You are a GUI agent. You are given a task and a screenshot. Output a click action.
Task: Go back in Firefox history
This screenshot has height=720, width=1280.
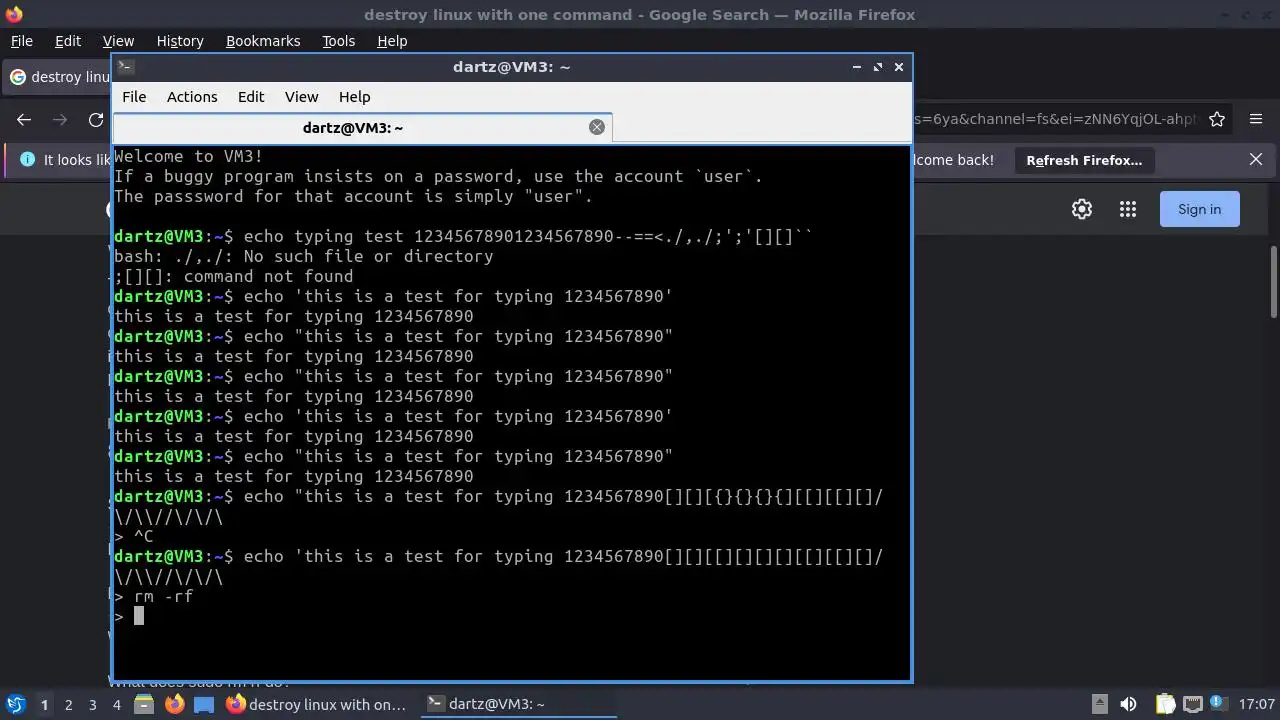(x=24, y=119)
